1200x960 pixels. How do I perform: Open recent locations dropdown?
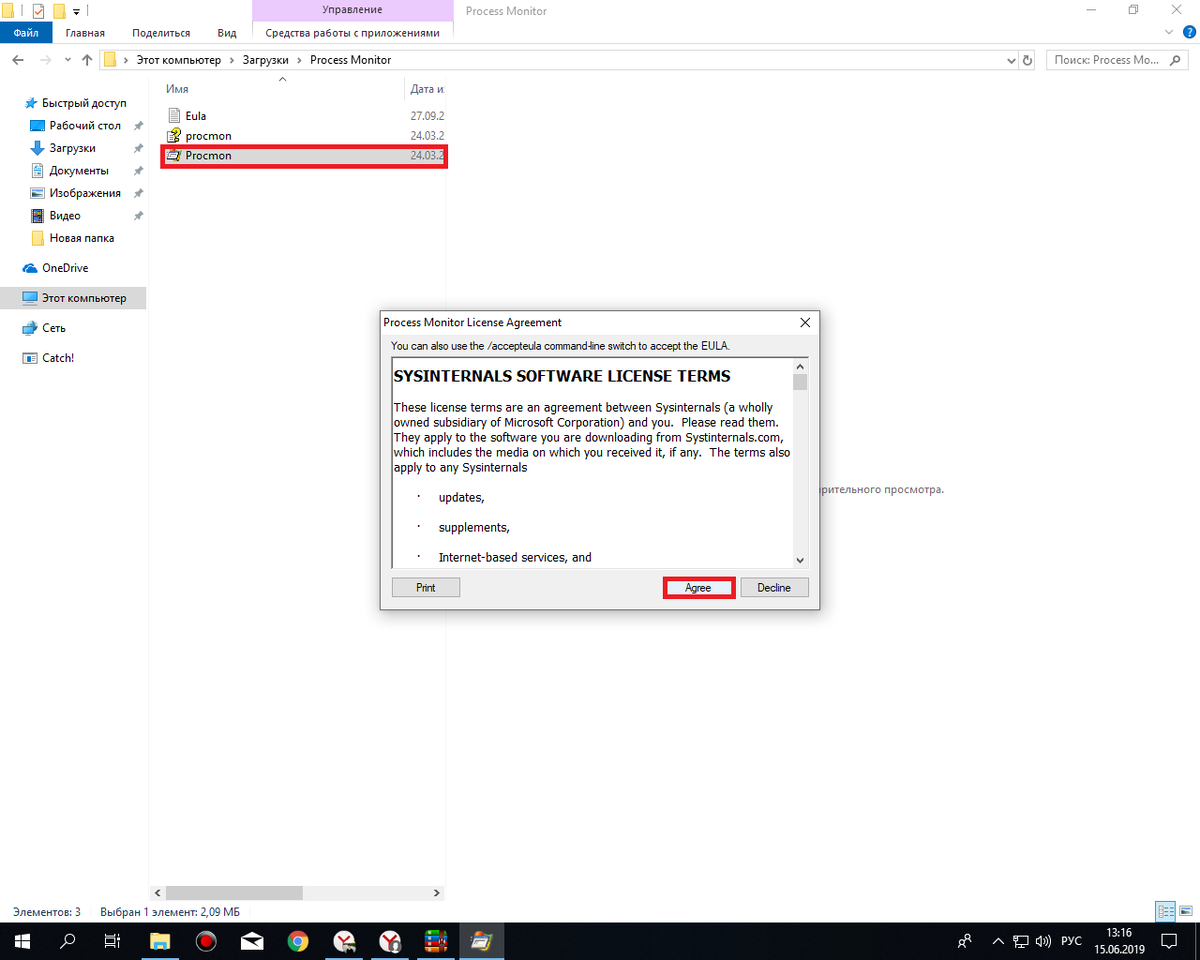pyautogui.click(x=68, y=60)
